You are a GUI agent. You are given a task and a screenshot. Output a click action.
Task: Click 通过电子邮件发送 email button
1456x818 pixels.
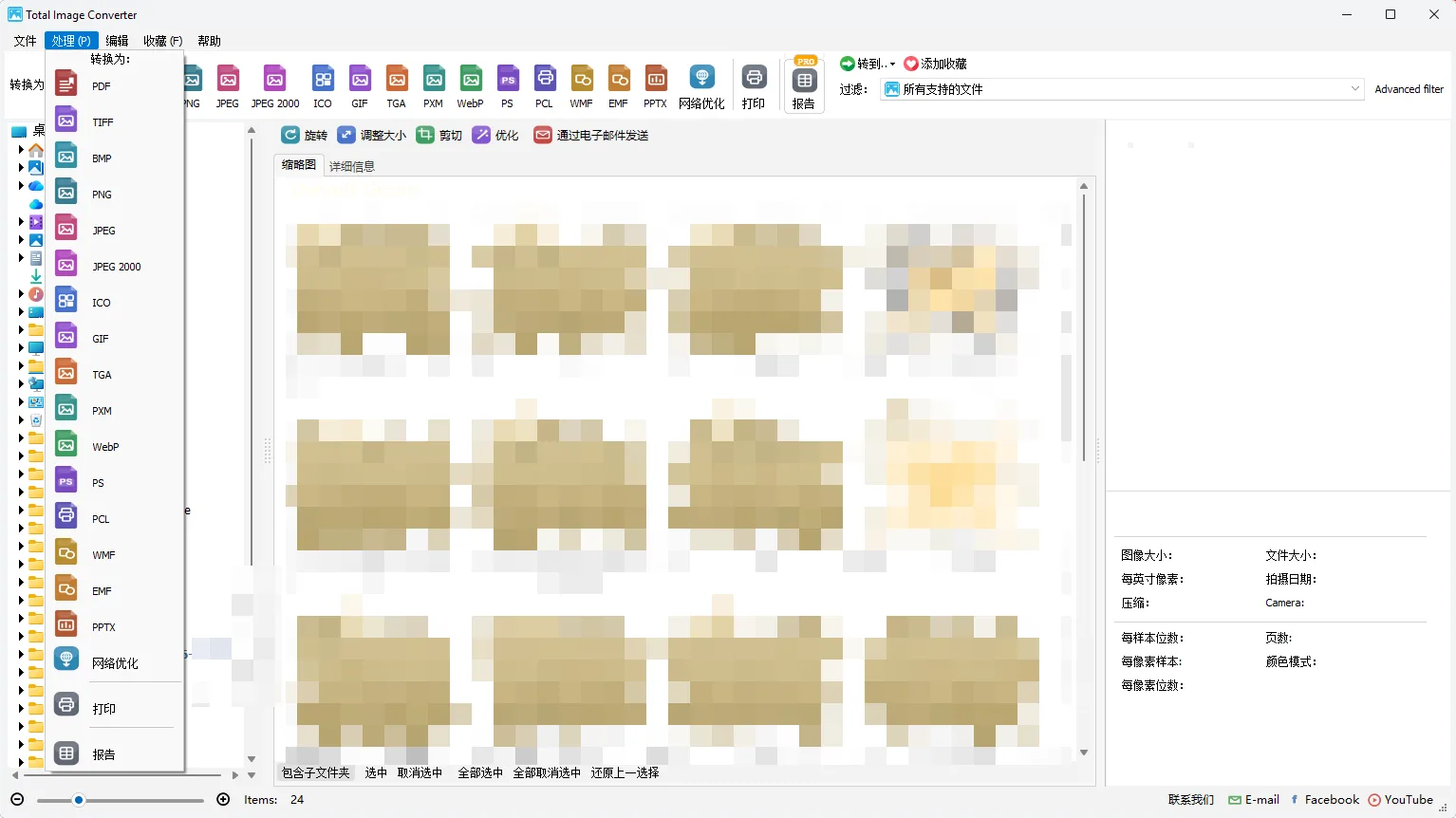point(591,136)
